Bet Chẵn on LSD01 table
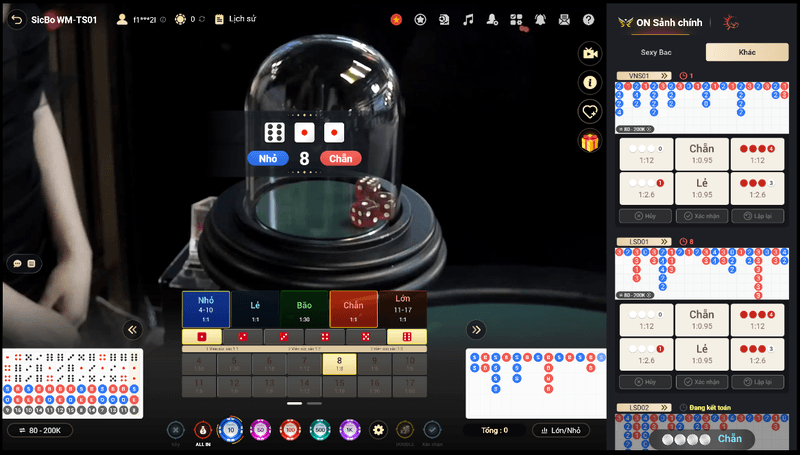This screenshot has width=800, height=455. [x=702, y=320]
